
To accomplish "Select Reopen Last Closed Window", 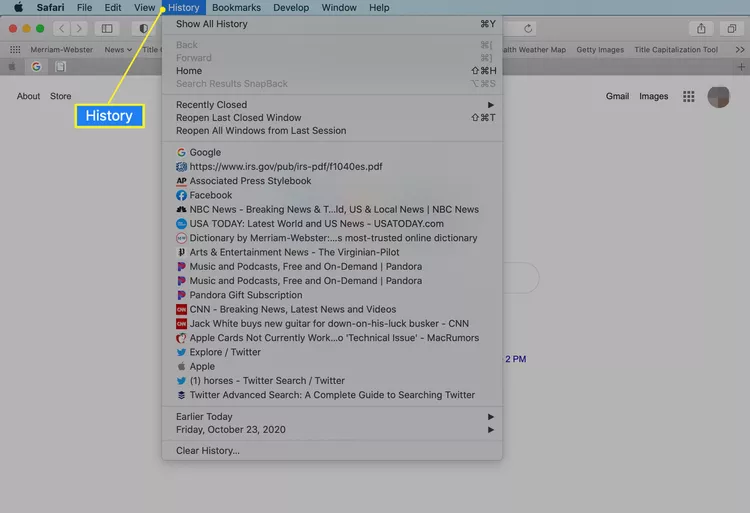I will [238, 118].
